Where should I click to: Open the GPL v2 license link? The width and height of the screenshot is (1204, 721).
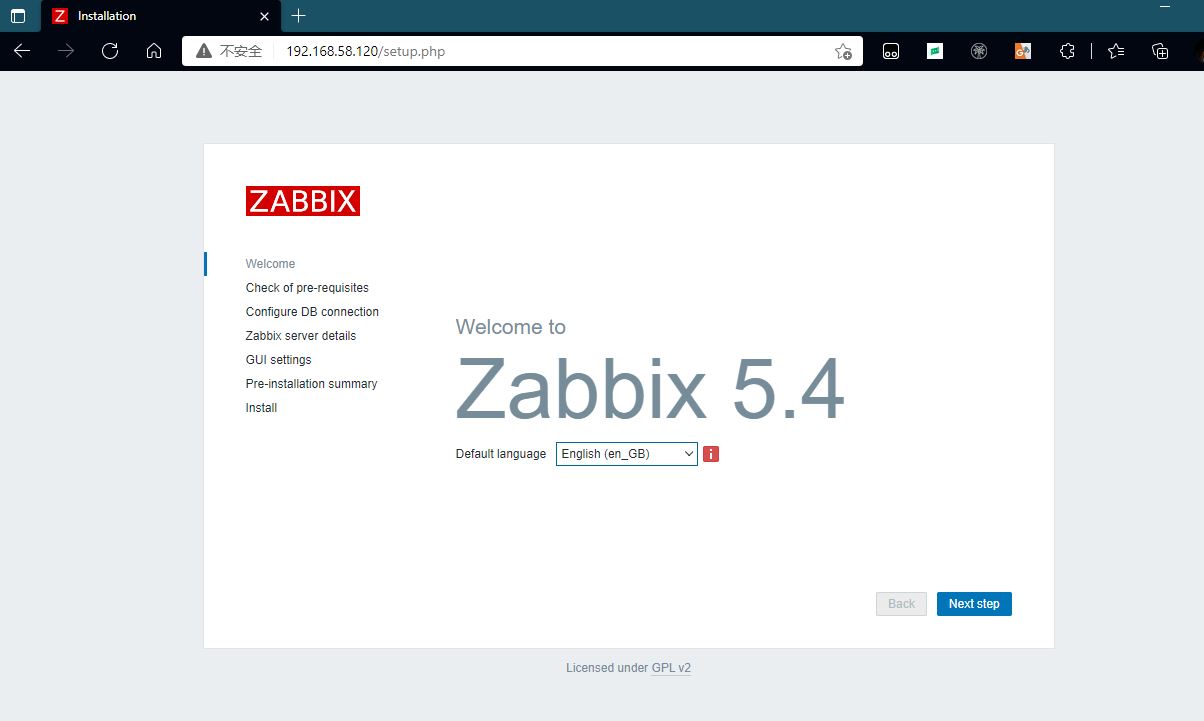click(671, 668)
